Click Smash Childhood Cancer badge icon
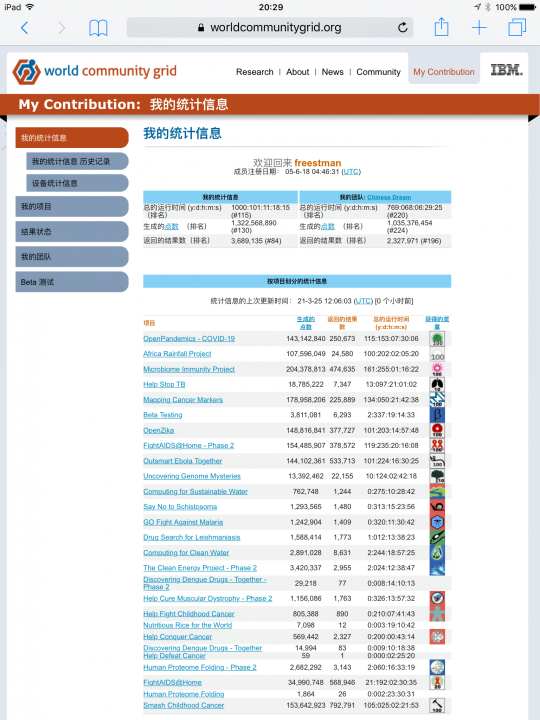The height and width of the screenshot is (720, 540). tap(437, 705)
